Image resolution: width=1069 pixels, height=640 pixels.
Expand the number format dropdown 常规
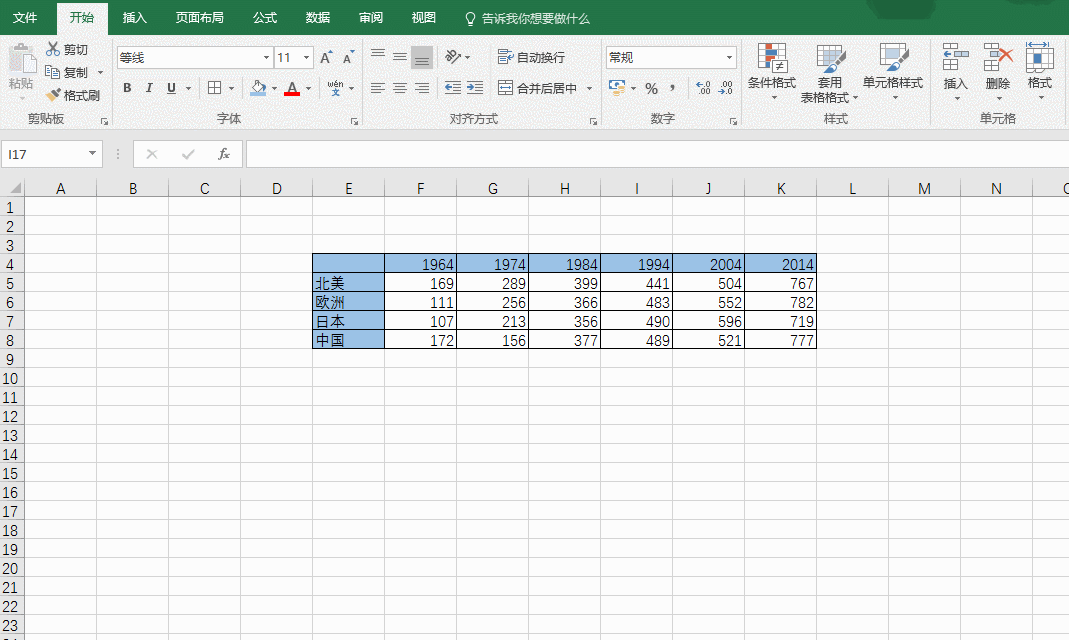pos(729,58)
